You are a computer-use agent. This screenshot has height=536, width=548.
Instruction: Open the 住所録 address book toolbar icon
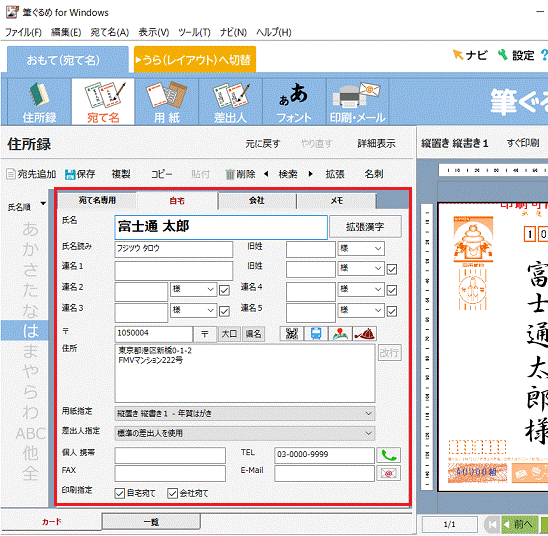click(39, 102)
